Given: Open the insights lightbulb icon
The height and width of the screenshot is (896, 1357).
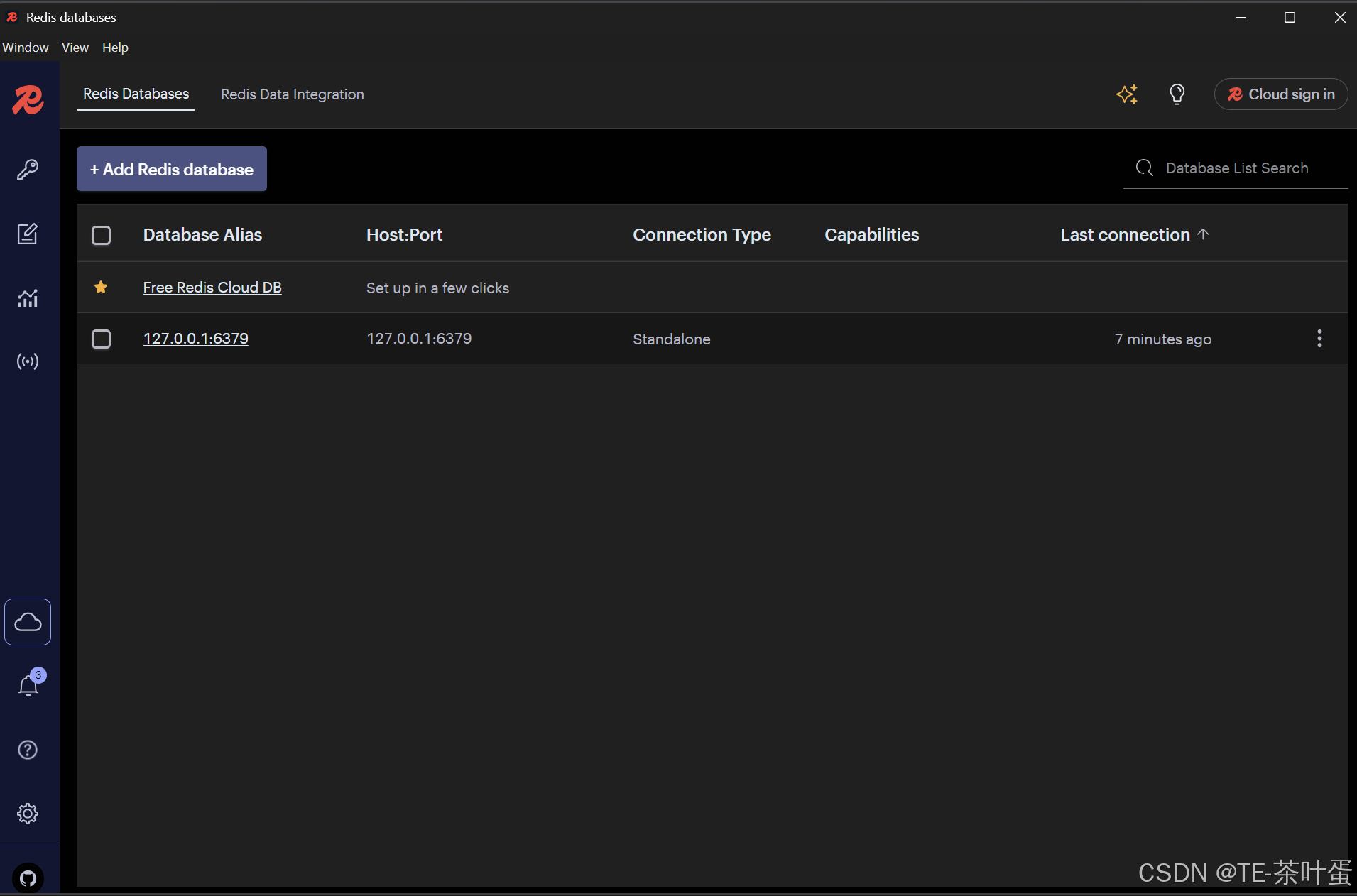Looking at the screenshot, I should tap(1177, 94).
